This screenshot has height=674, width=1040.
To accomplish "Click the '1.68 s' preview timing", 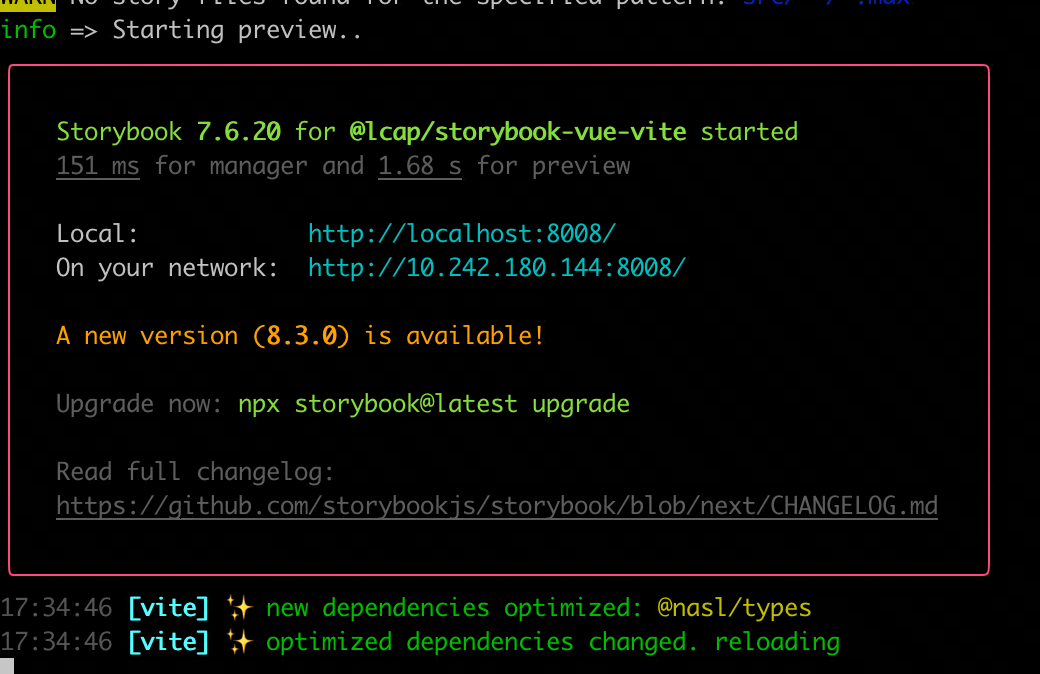I will pos(420,166).
